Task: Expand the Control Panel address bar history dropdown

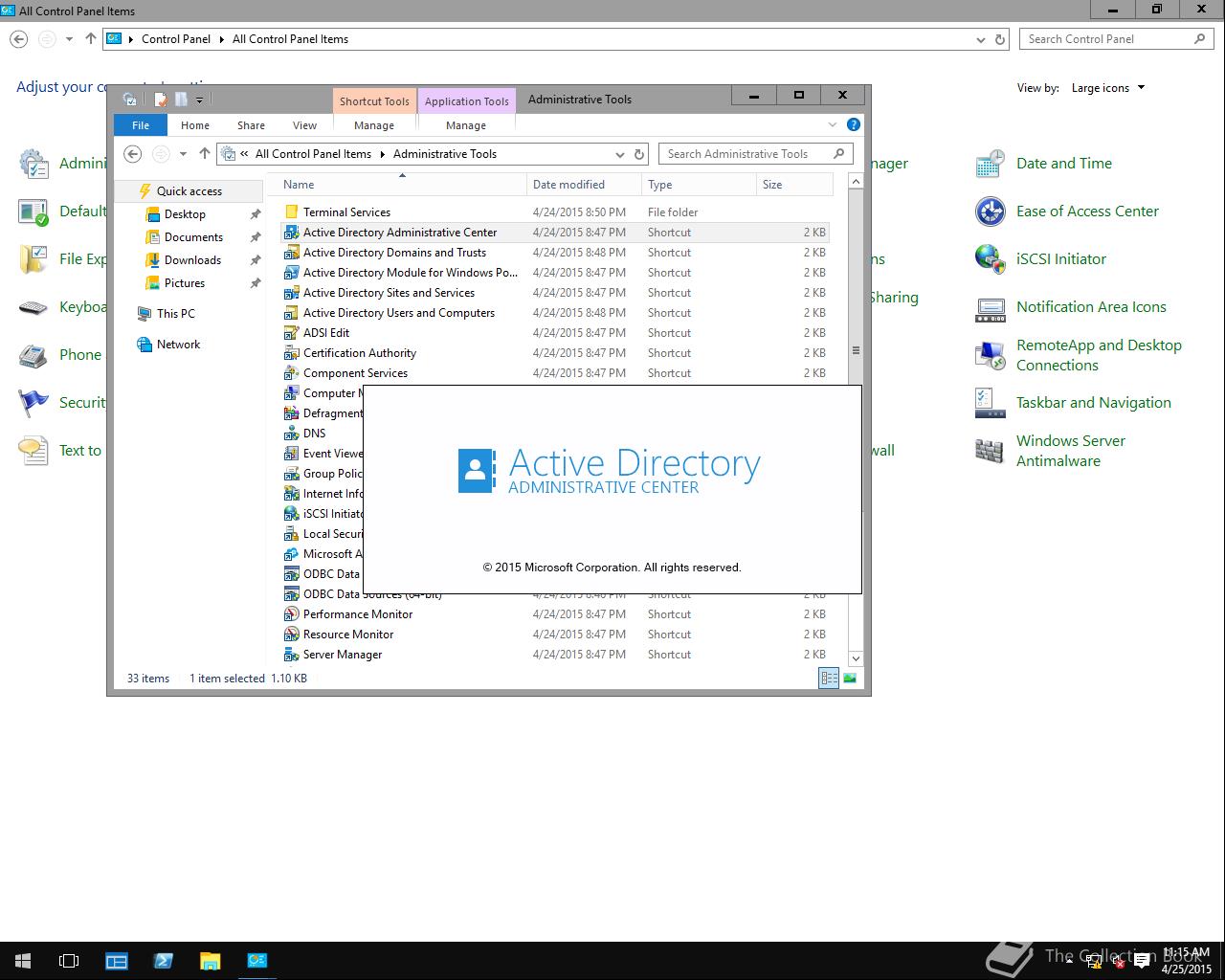Action: click(x=981, y=39)
